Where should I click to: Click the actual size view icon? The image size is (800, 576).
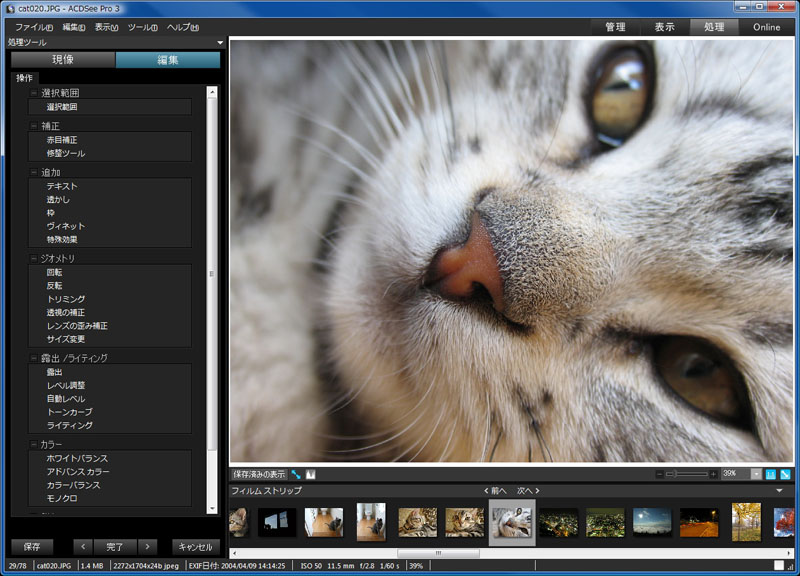point(770,474)
